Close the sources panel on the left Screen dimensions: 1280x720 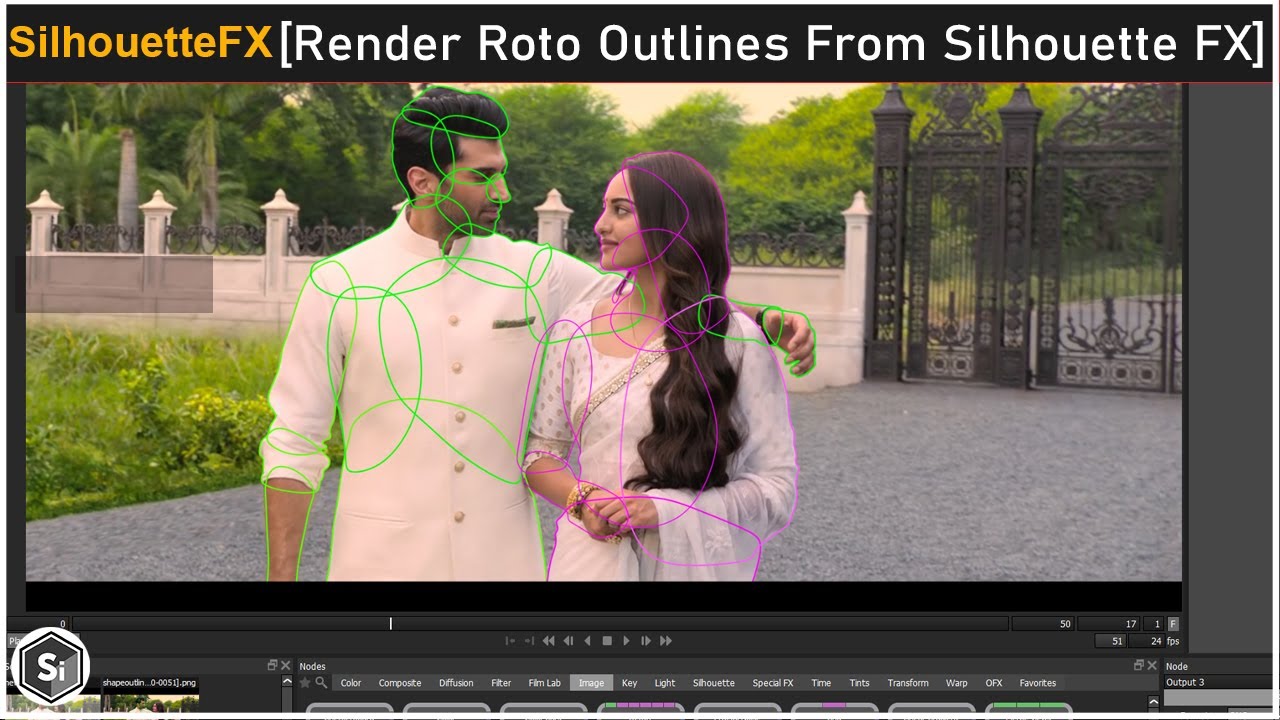(x=285, y=665)
